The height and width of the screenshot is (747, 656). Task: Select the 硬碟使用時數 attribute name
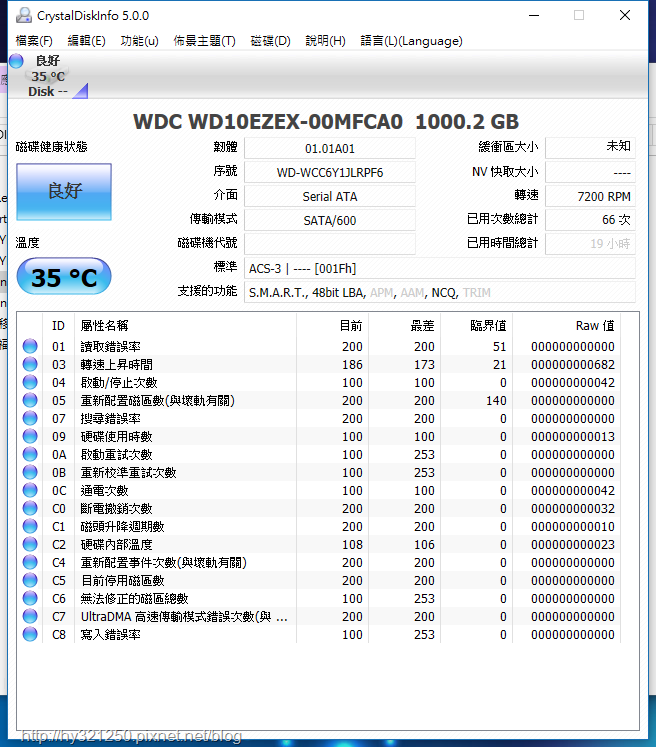point(117,436)
